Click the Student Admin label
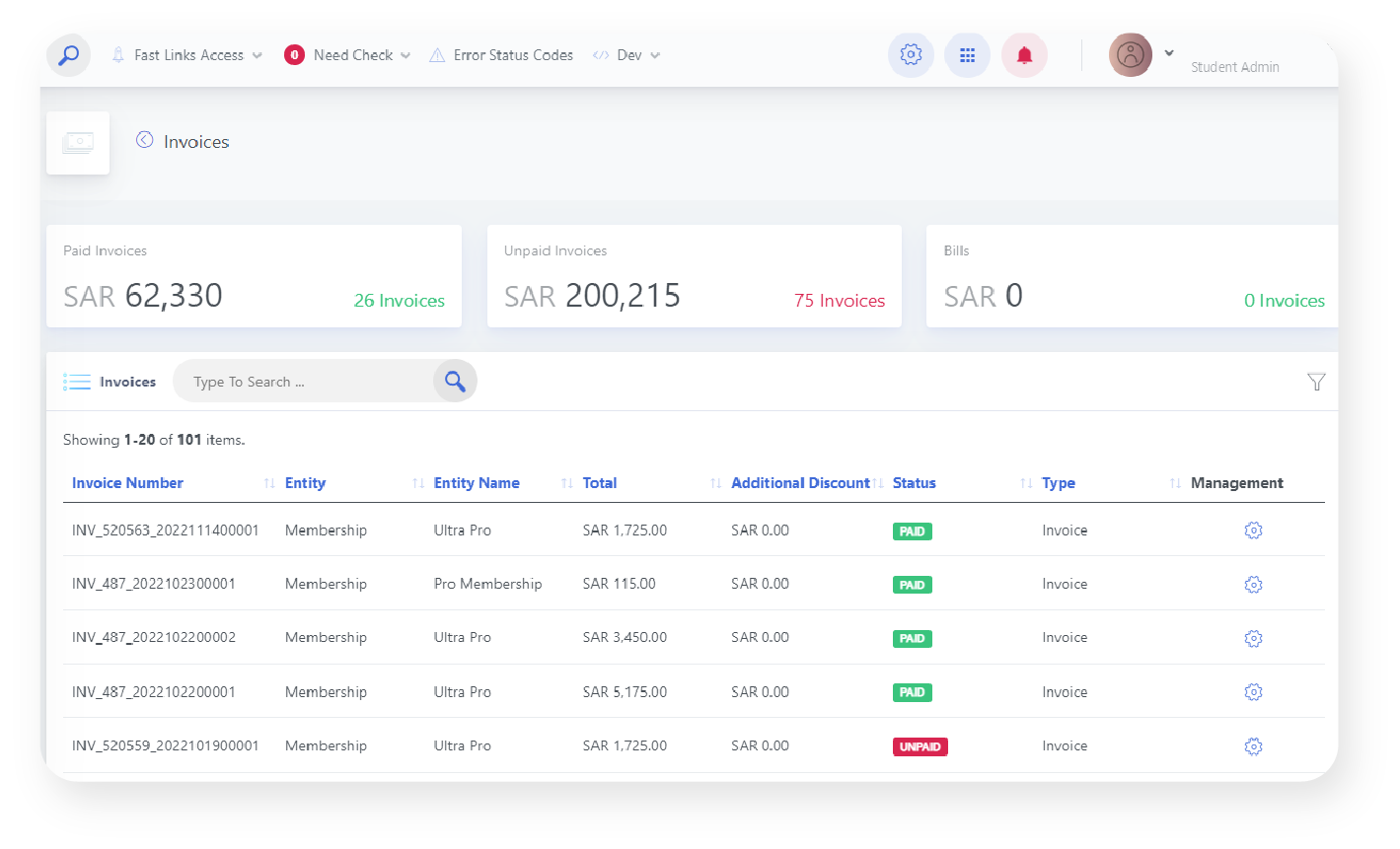Image resolution: width=1400 pixels, height=849 pixels. [1235, 67]
